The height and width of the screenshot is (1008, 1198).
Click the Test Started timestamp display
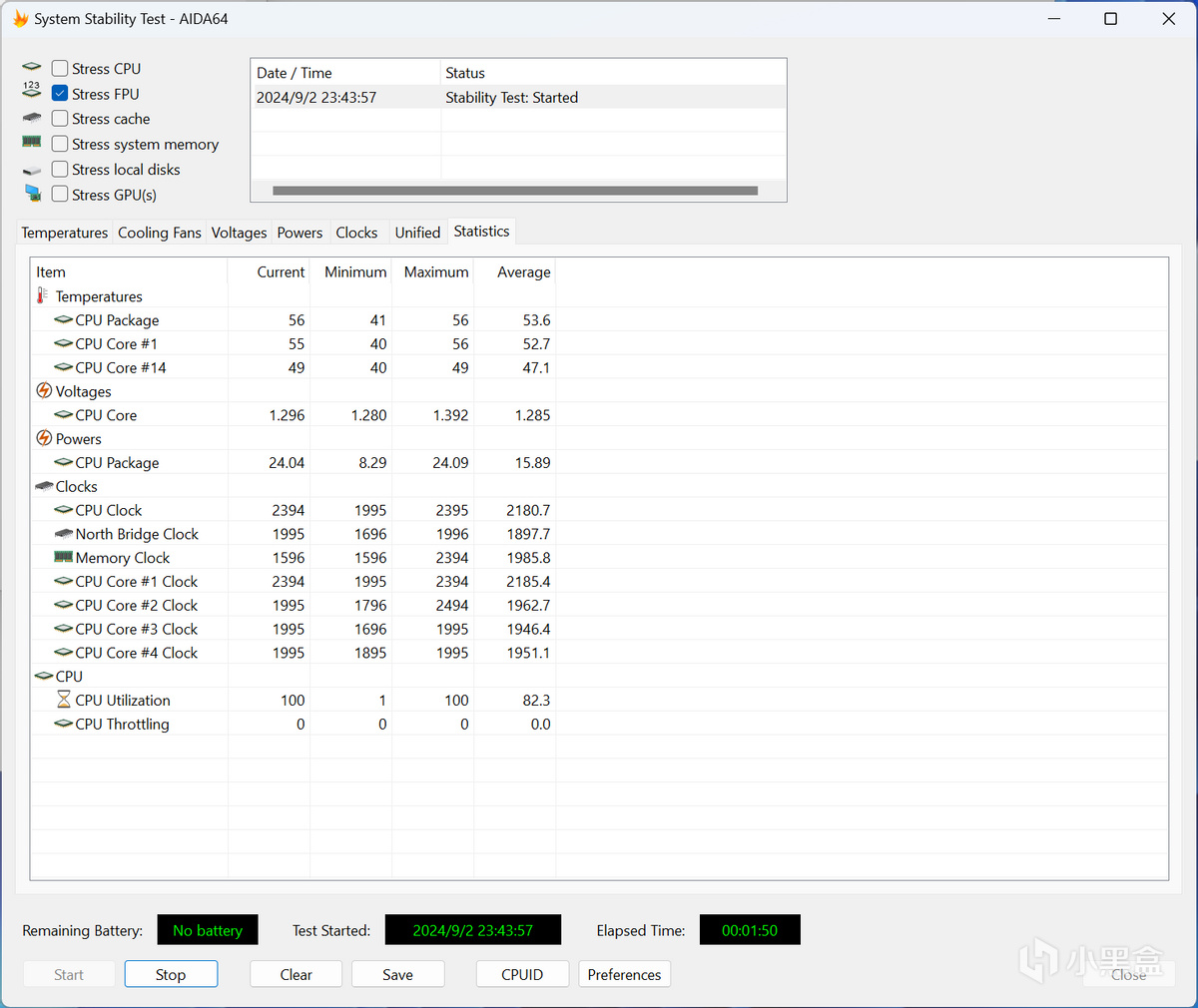473,930
